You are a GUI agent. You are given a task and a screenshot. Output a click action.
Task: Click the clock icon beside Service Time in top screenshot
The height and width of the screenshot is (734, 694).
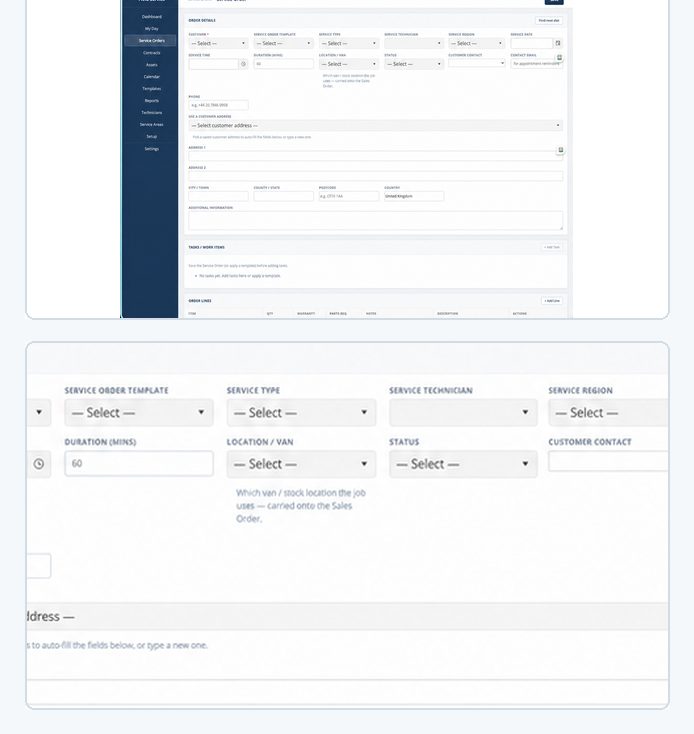243,64
